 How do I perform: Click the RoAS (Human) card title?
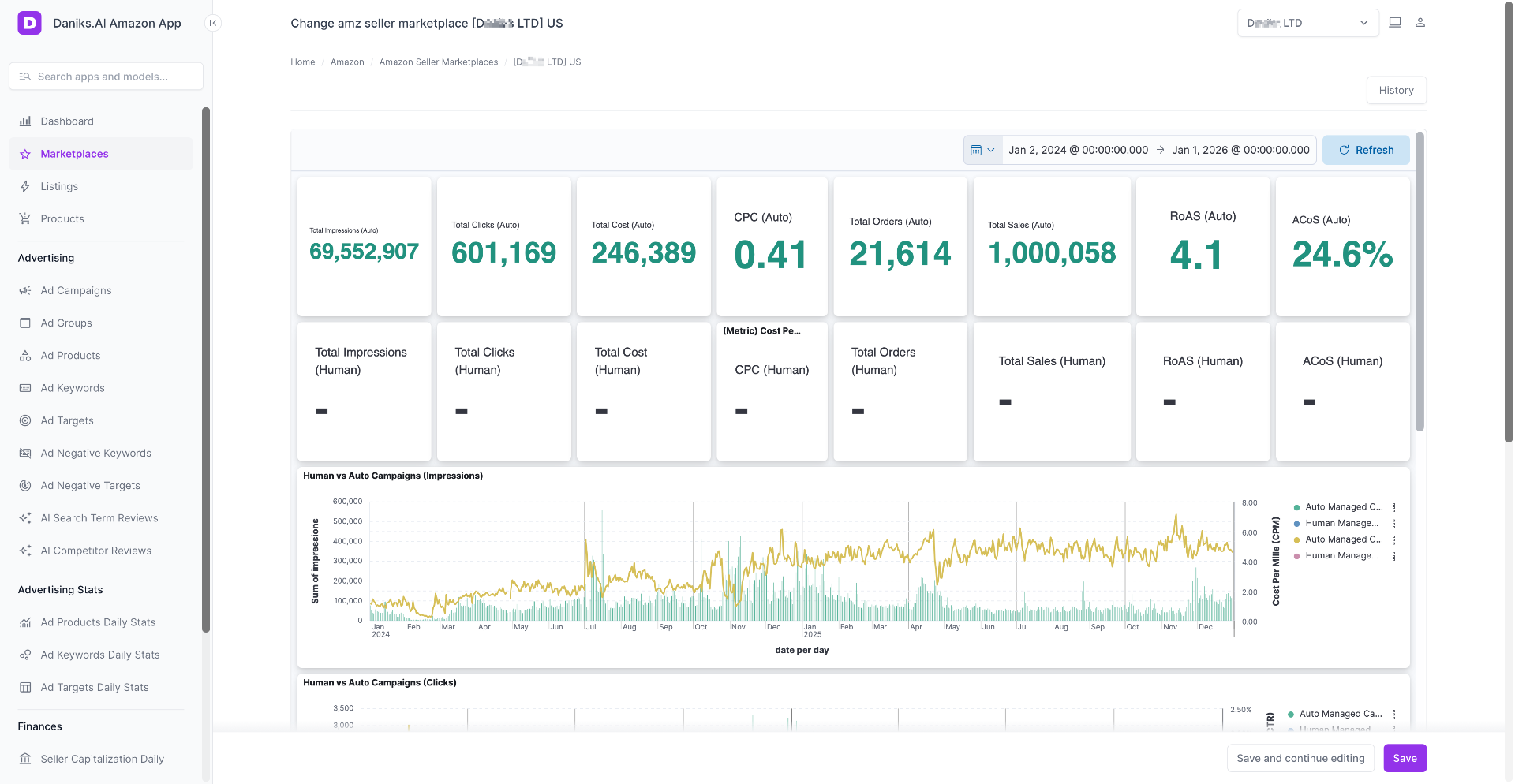tap(1203, 361)
